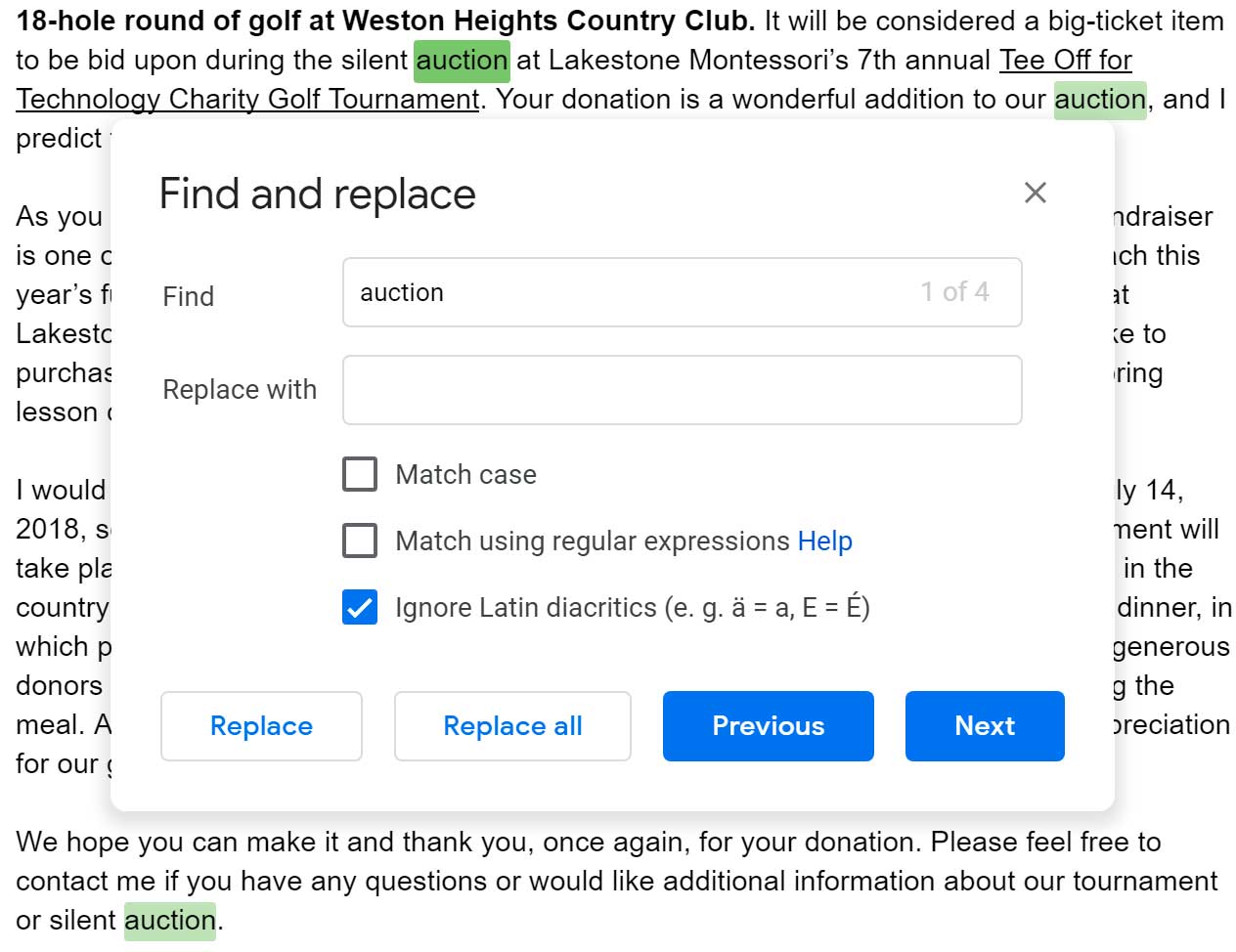1236x952 pixels.
Task: Click highlighted 'auction' in the last line
Action: (169, 921)
